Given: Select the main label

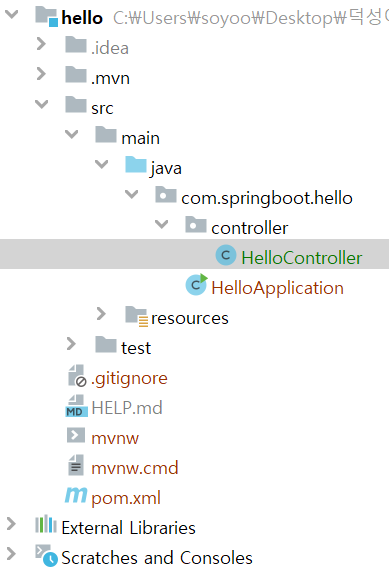Looking at the screenshot, I should point(141,138).
